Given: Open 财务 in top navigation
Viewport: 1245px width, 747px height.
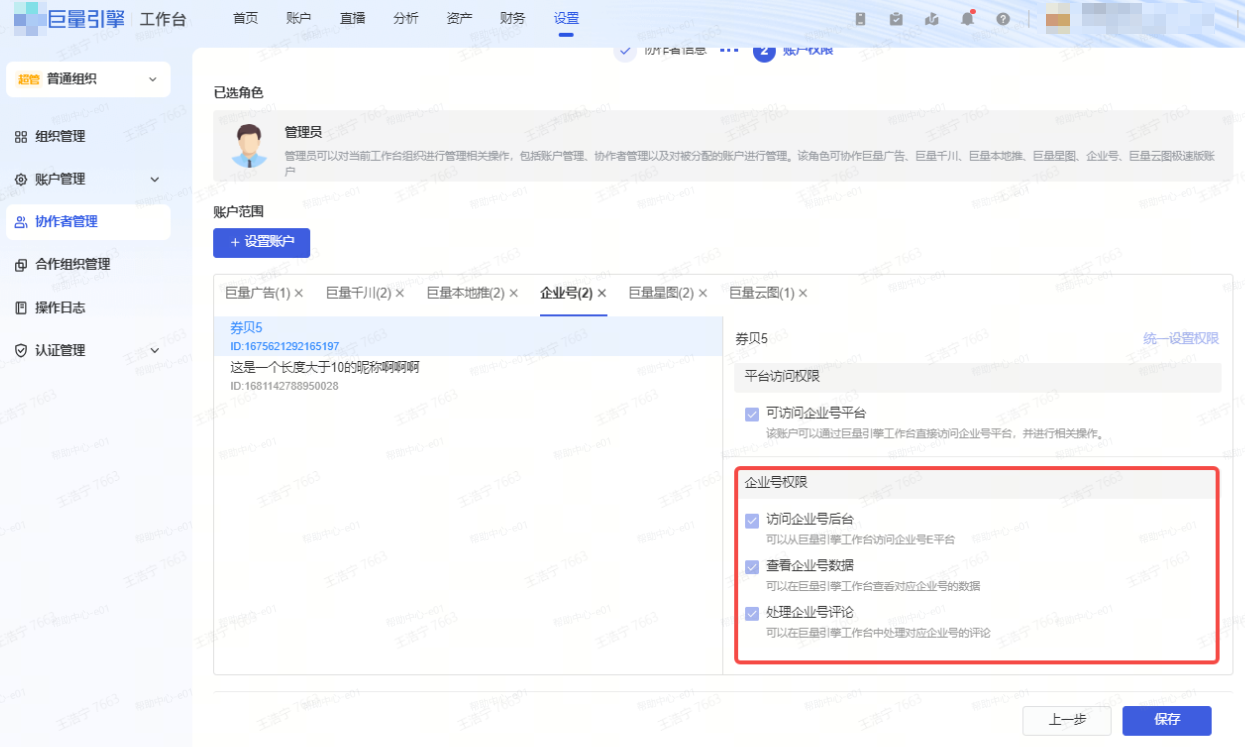Looking at the screenshot, I should click(512, 19).
